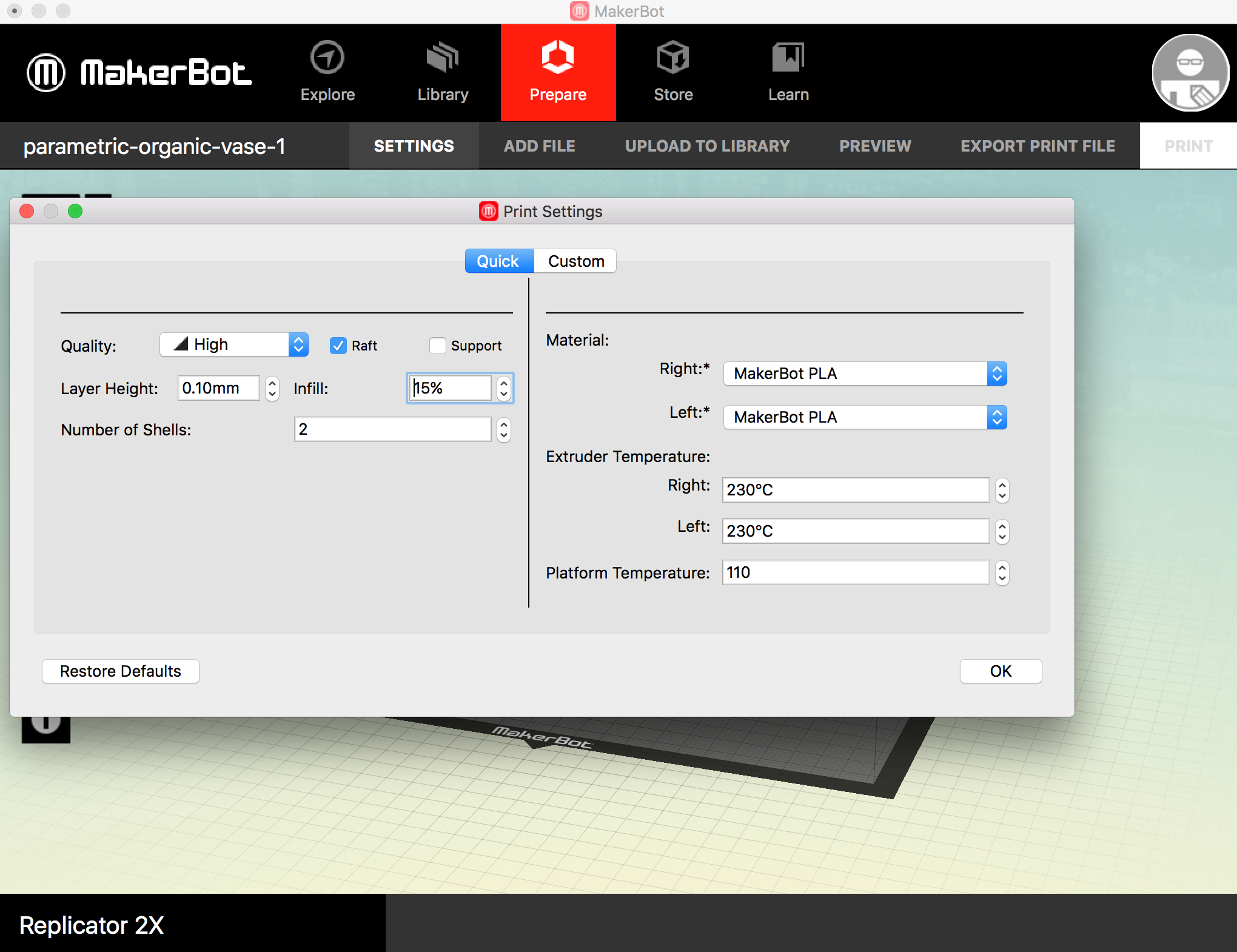Screen dimensions: 1237x952
Task: Switch to the Quick tab
Action: [x=499, y=261]
